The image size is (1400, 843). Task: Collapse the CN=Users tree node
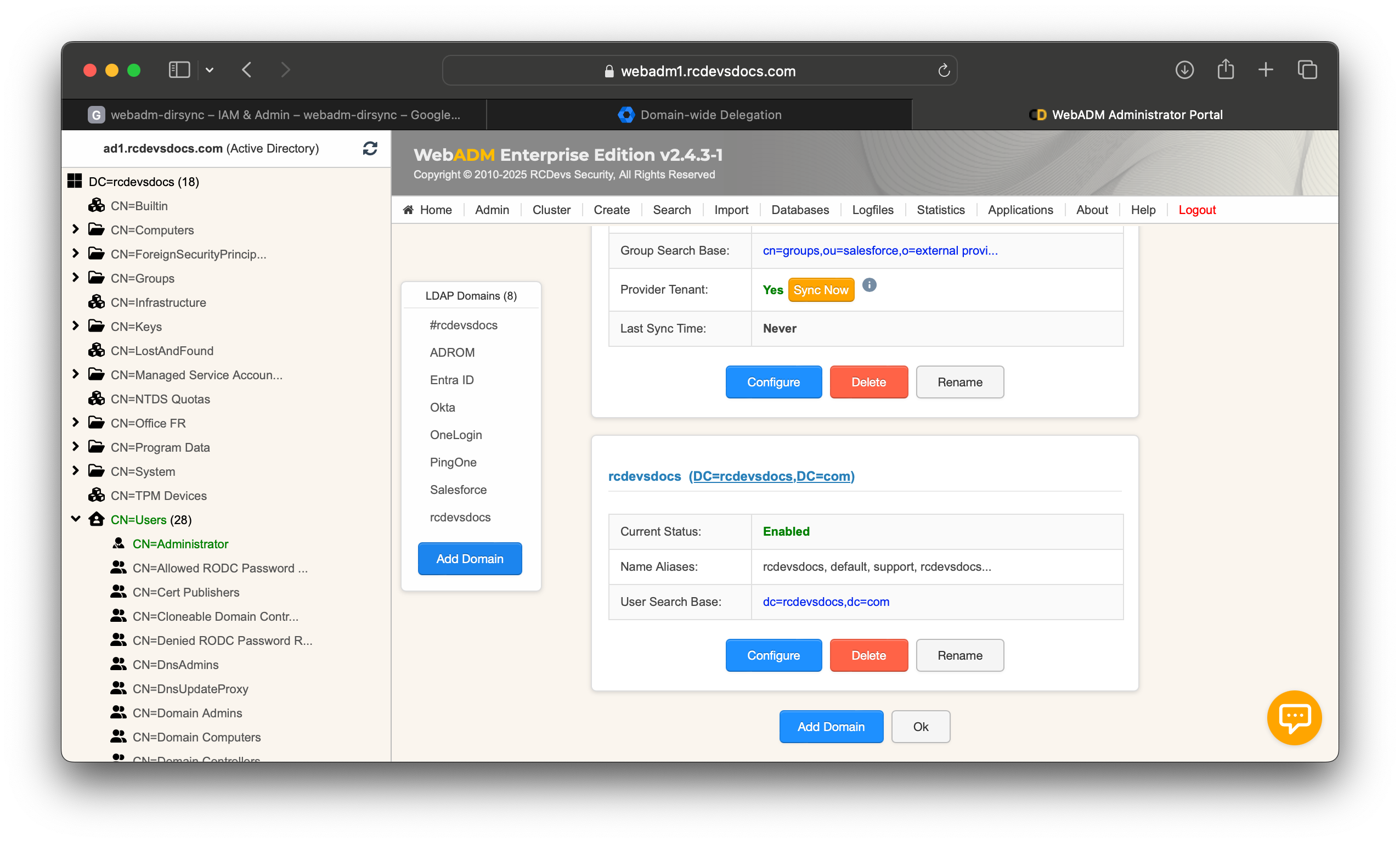(x=76, y=519)
